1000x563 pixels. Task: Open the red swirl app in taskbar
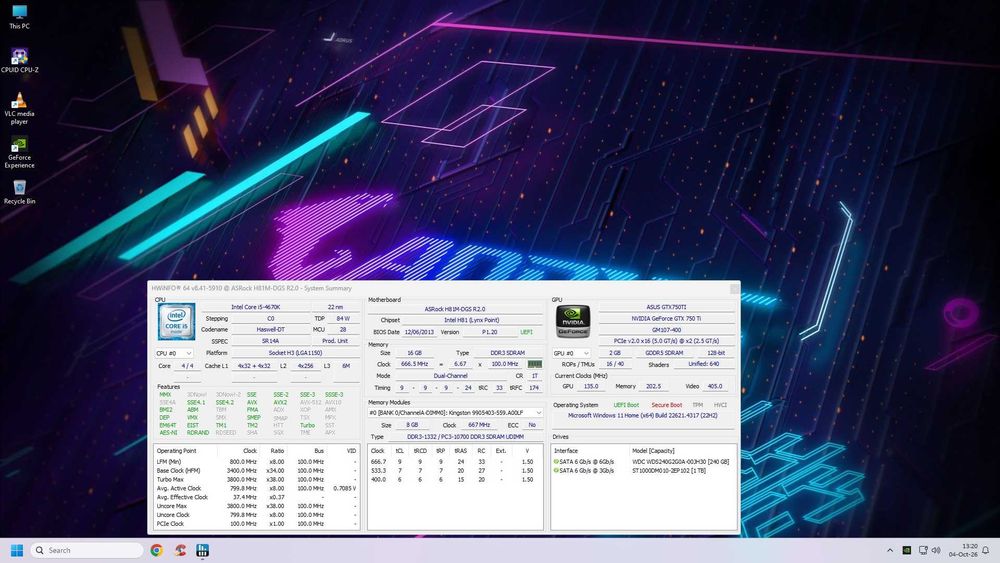coord(180,550)
